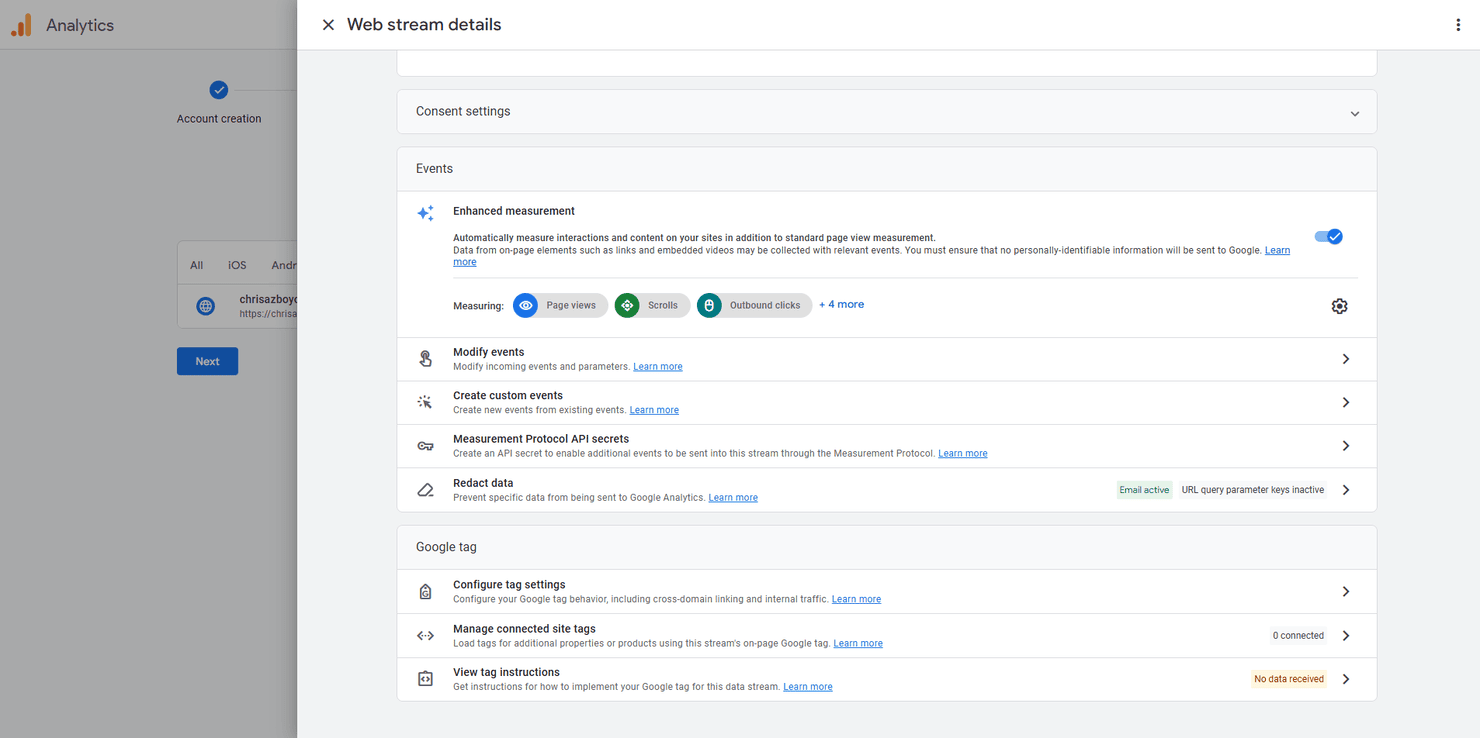Open Learn more link for Enhanced measurement
The width and height of the screenshot is (1480, 738).
[x=1277, y=250]
